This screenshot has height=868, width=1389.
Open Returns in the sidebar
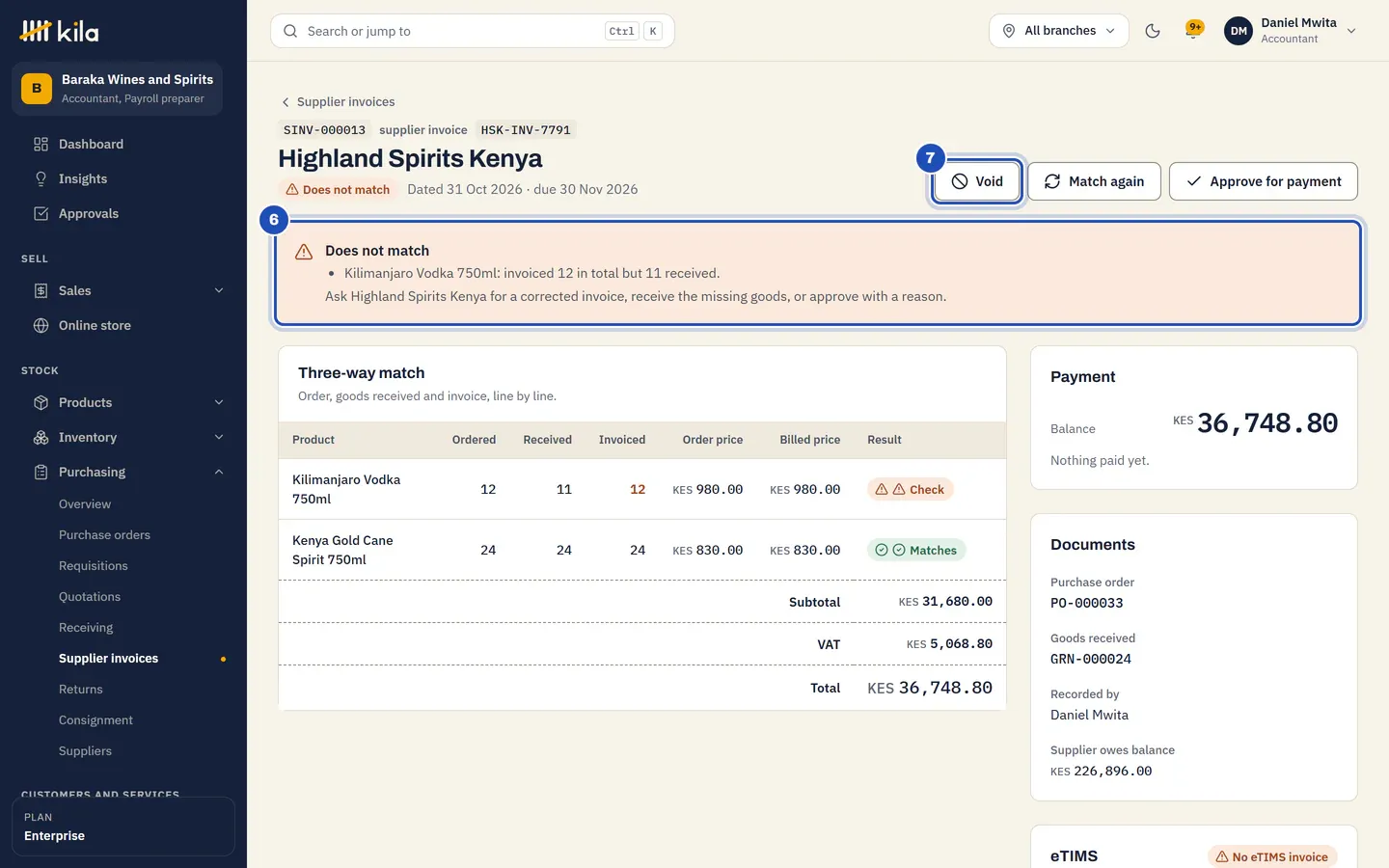click(81, 690)
